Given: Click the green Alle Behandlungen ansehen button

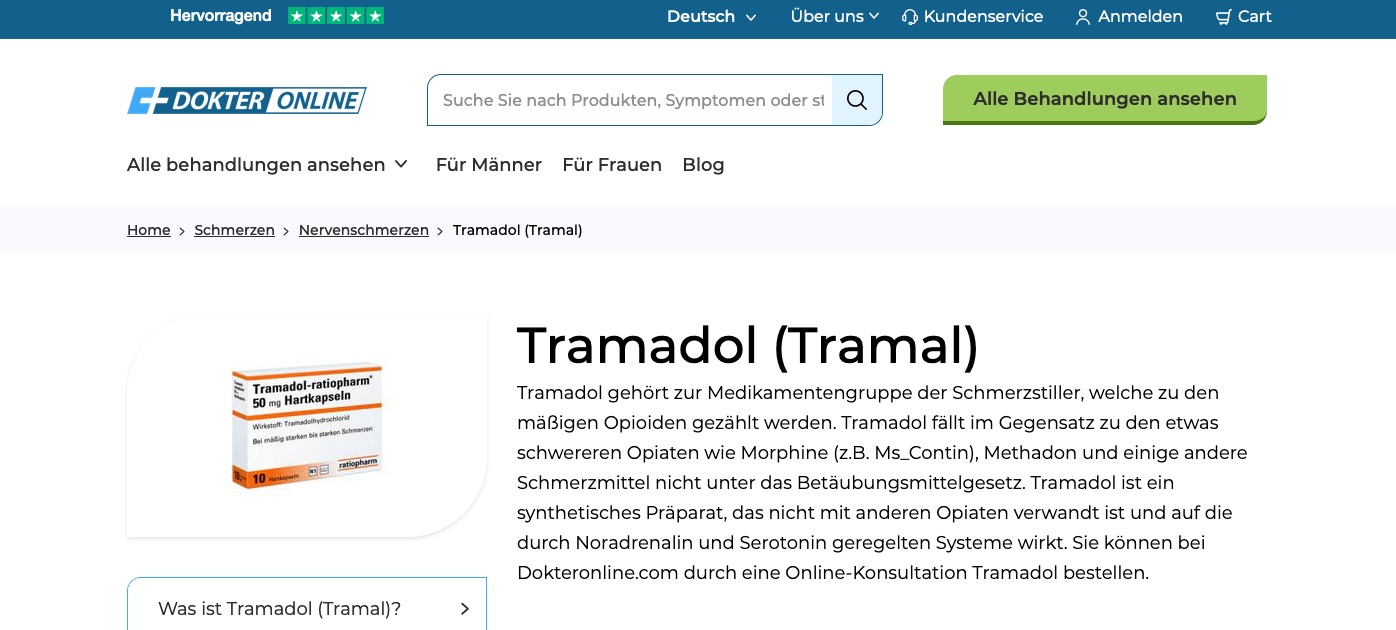Looking at the screenshot, I should tap(1105, 99).
